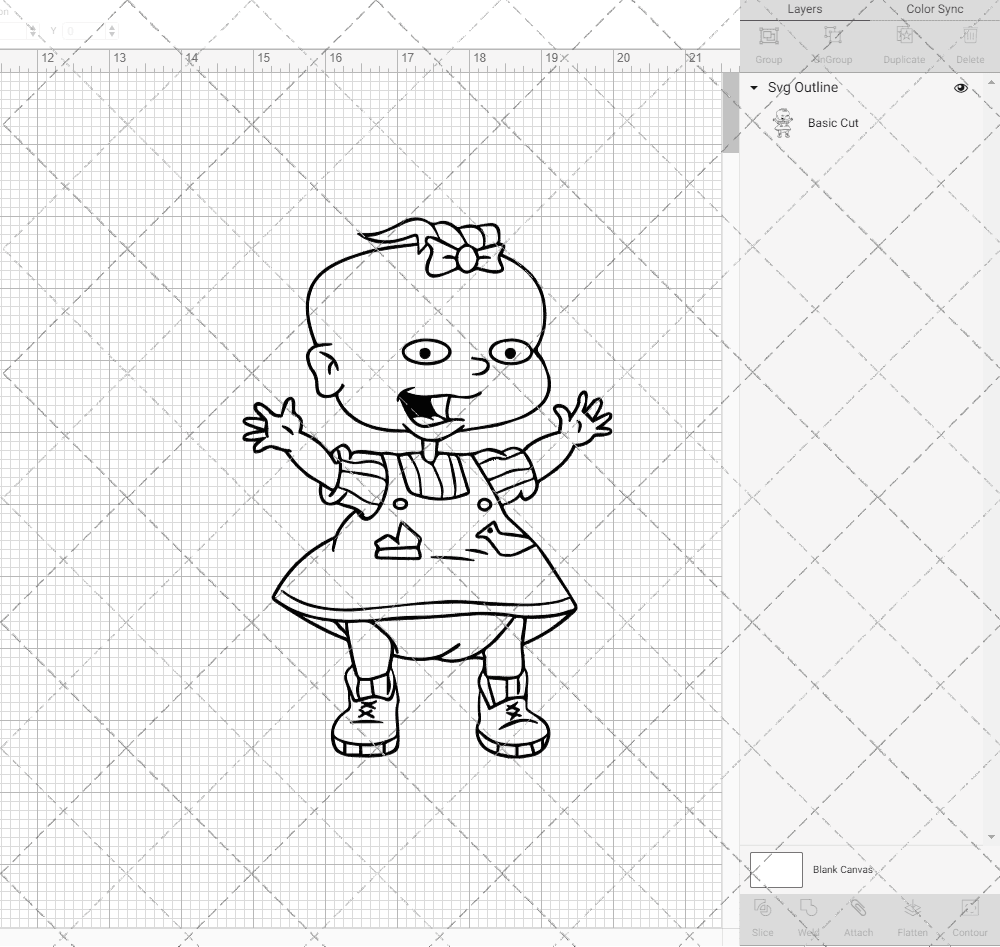Switch to the Layers tab
Screen dimensions: 1000x947
pos(805,9)
